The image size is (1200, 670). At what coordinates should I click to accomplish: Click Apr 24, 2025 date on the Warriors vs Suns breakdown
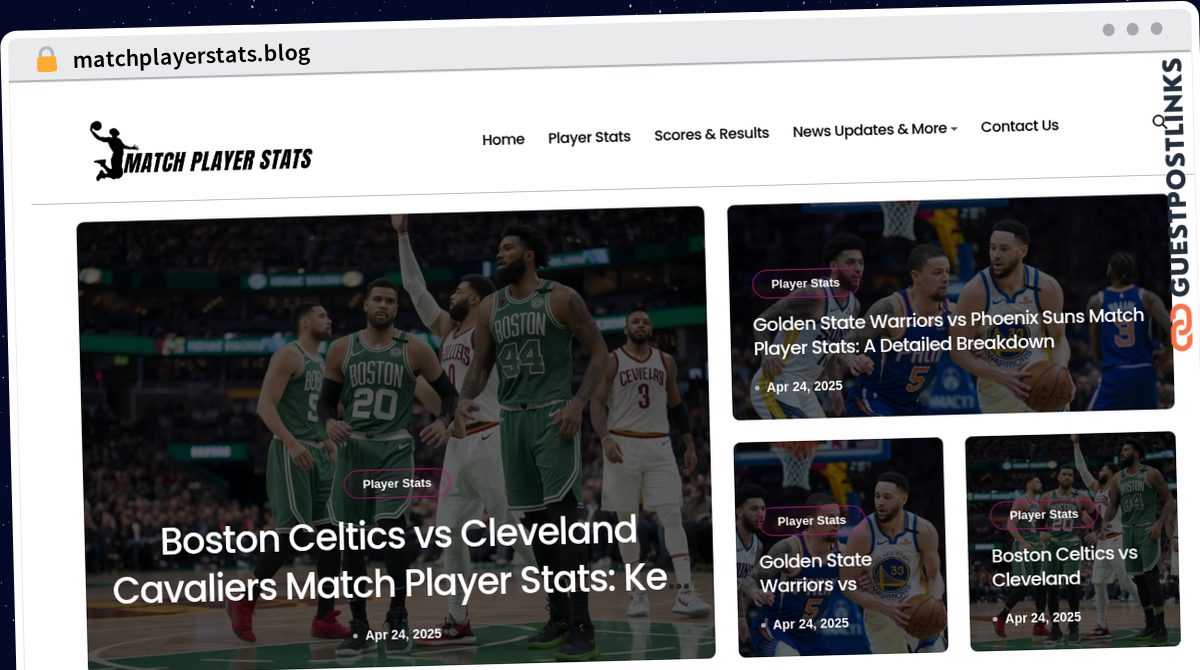[x=804, y=387]
